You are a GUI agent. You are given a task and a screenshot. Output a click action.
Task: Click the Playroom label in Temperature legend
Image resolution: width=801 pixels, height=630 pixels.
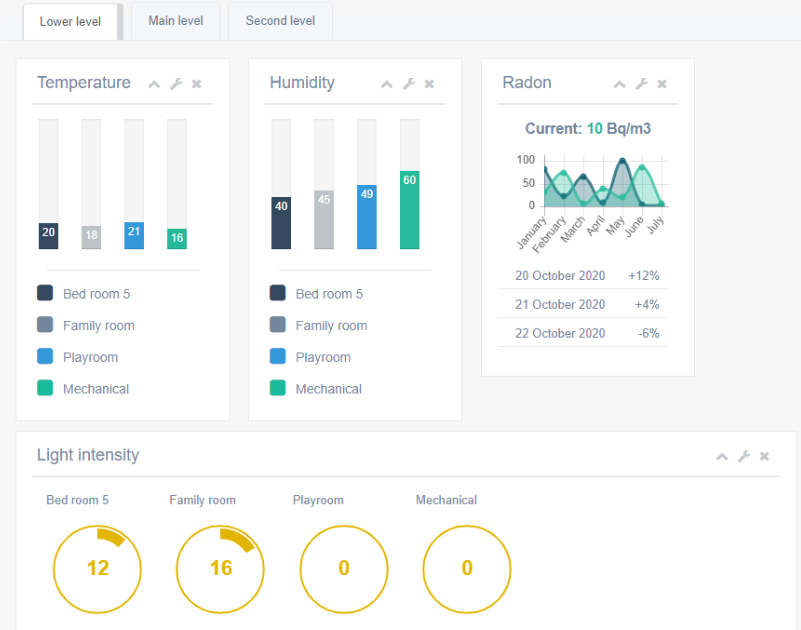90,358
